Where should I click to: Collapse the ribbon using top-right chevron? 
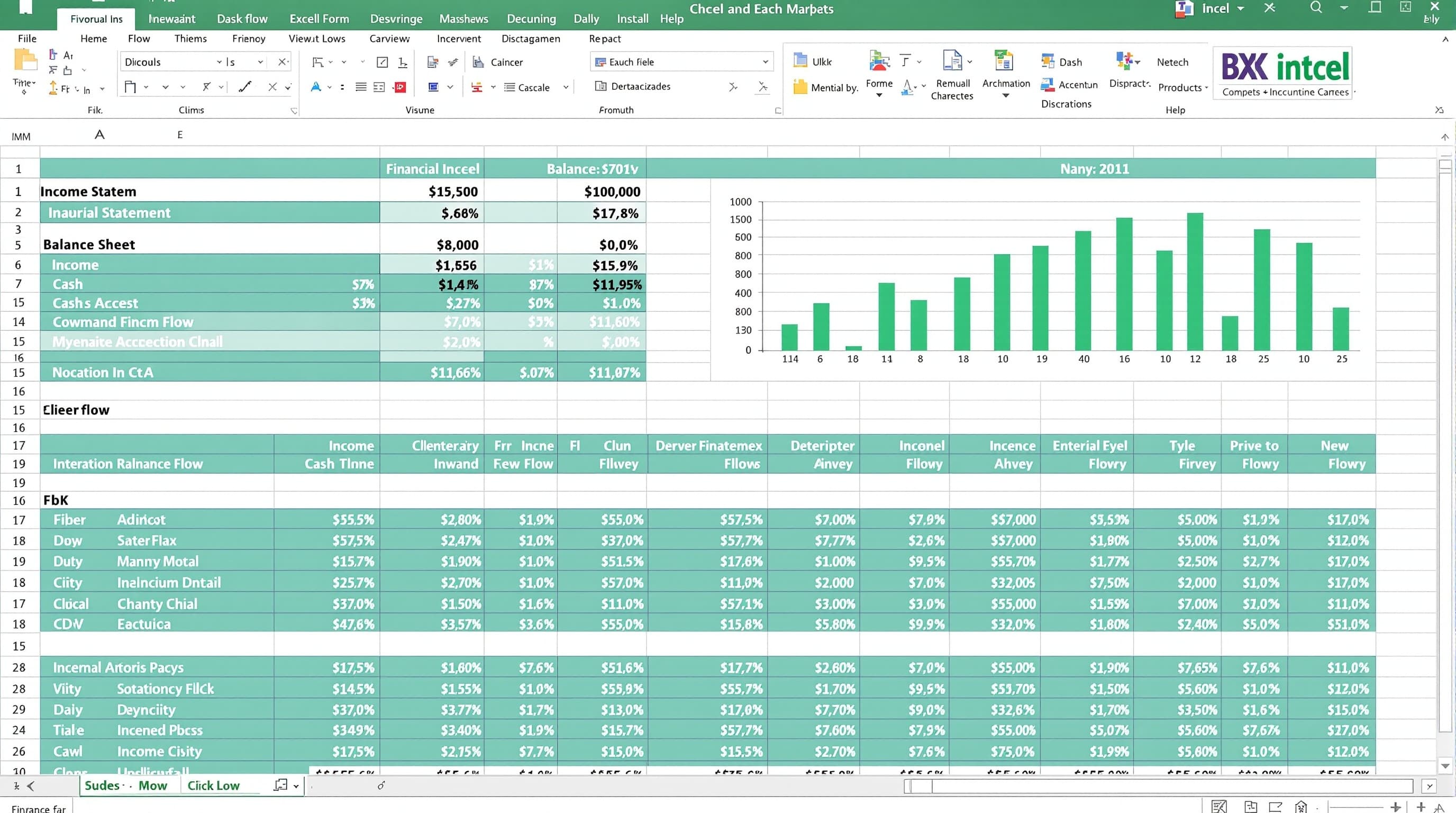pos(1445,39)
